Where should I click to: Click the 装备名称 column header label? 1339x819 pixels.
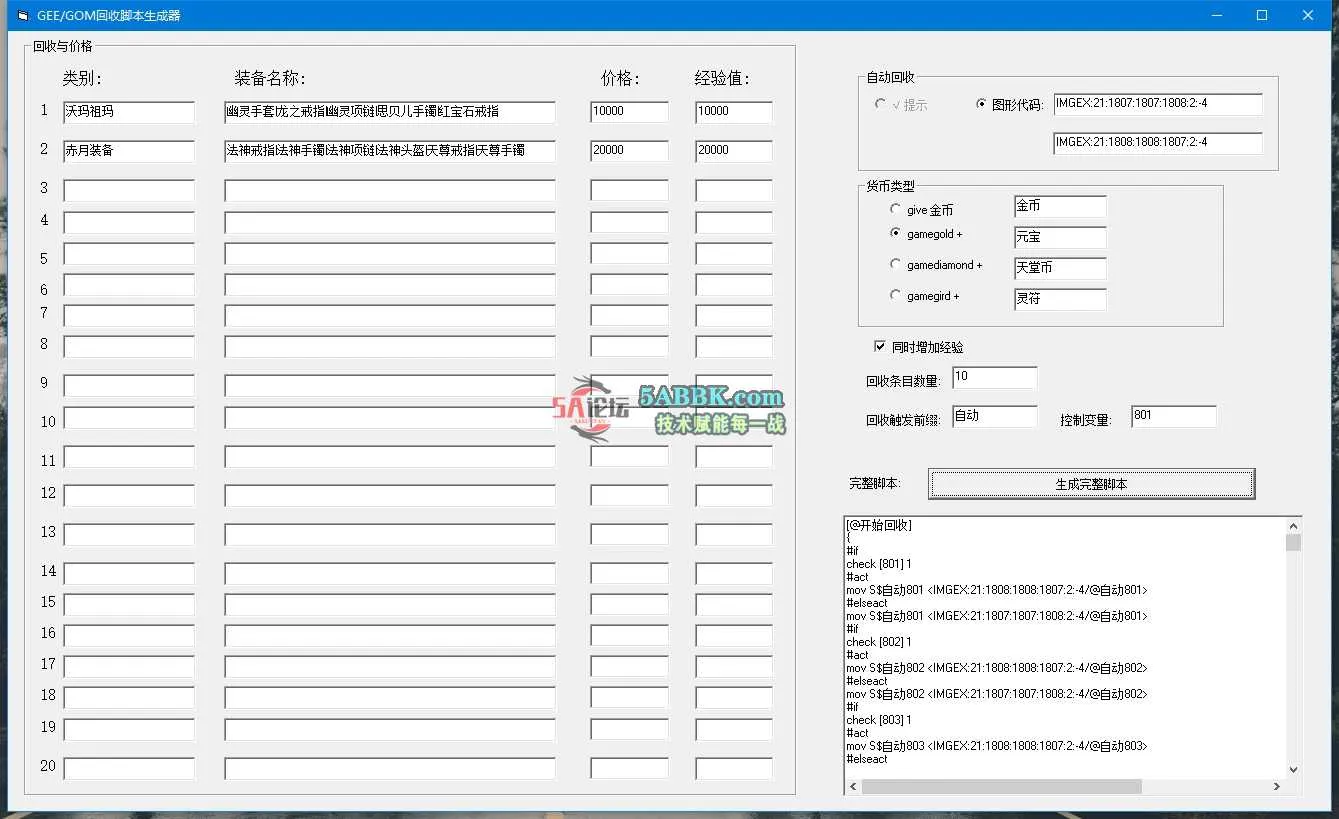(270, 78)
